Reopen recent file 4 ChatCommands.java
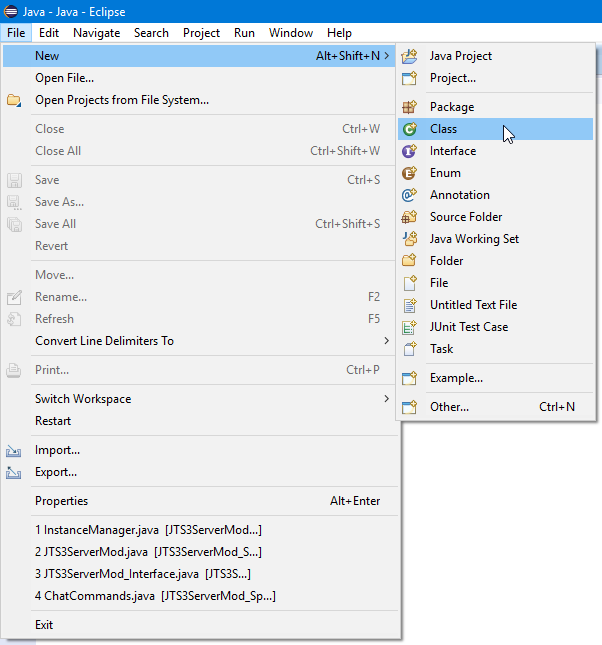Image resolution: width=602 pixels, height=645 pixels. coord(199,596)
